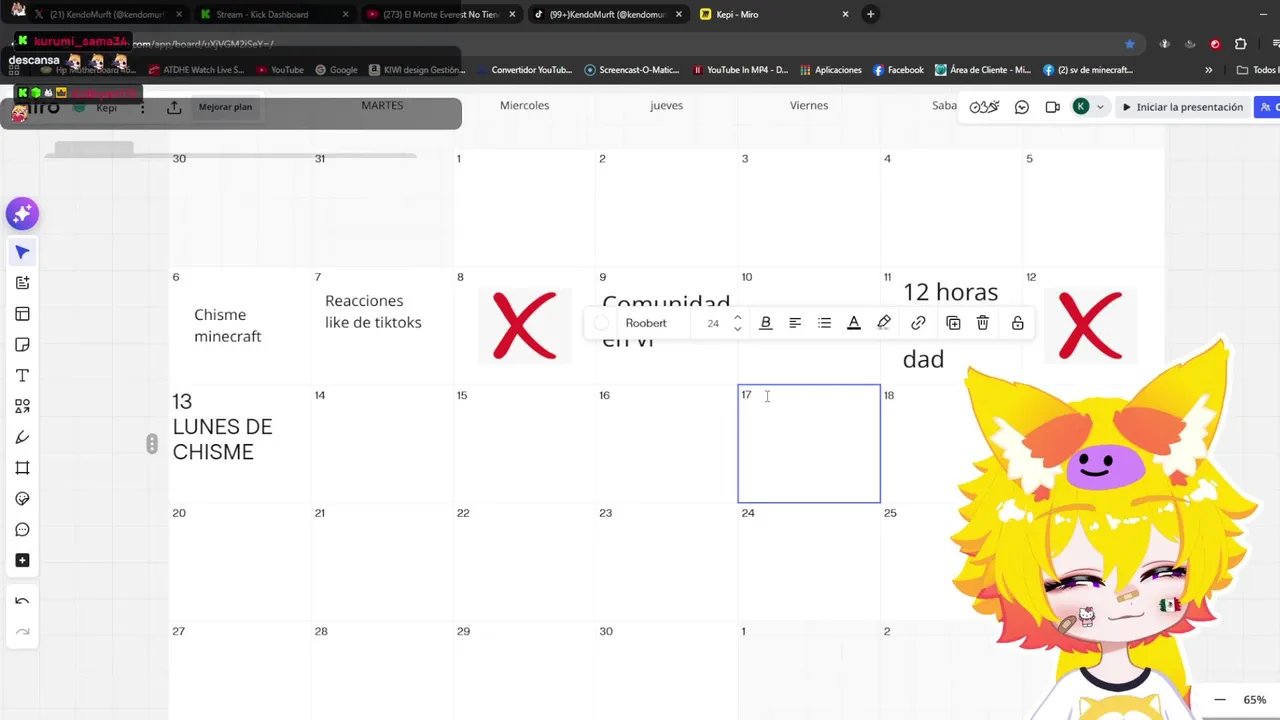Increase font size with up arrow

click(738, 318)
